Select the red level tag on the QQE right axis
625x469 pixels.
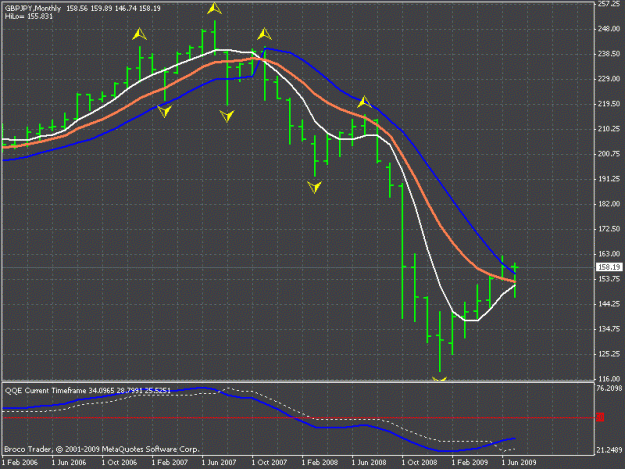[600, 417]
